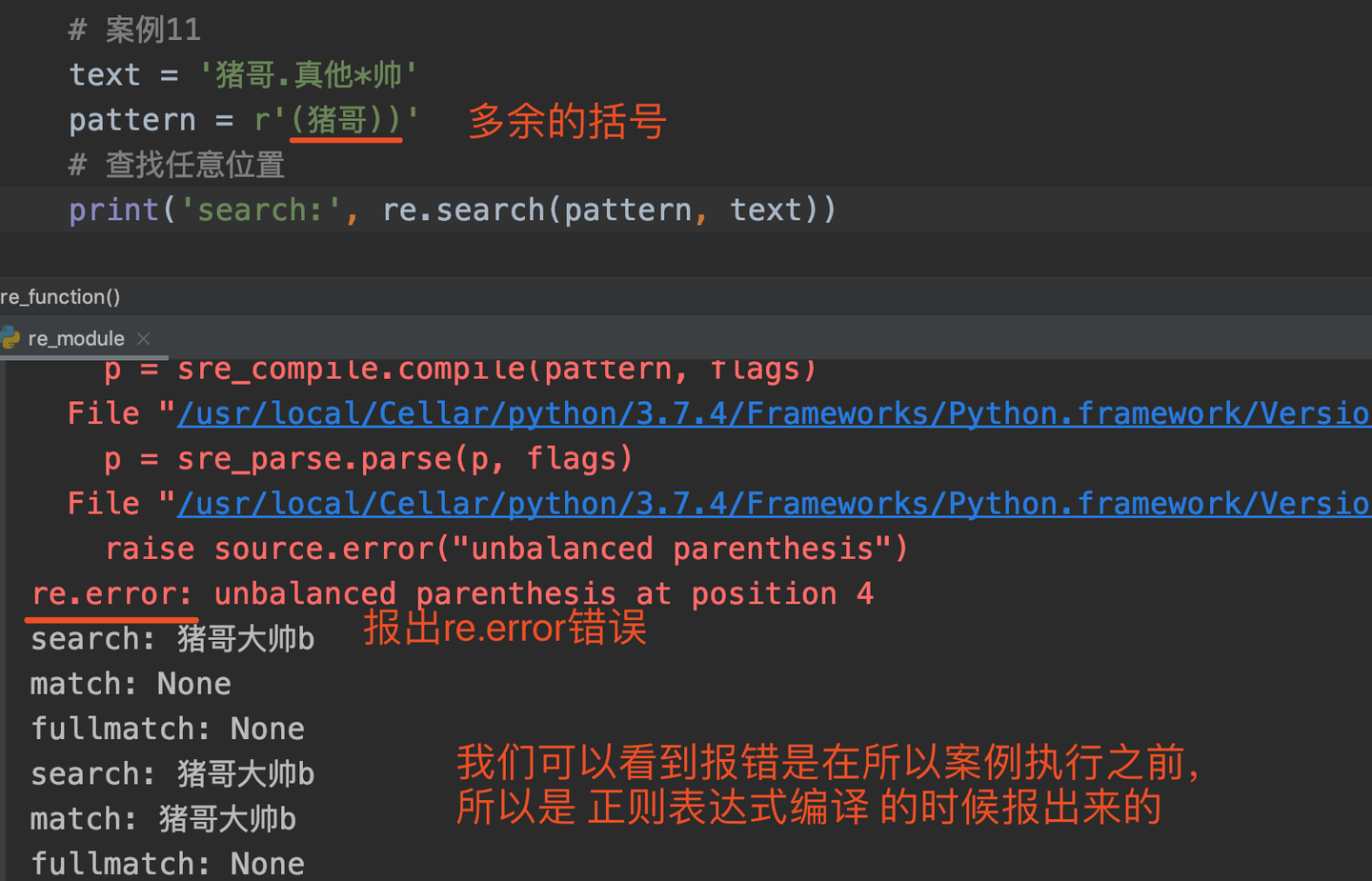Click the re.error underlined label
This screenshot has height=881, width=1372.
[x=110, y=592]
